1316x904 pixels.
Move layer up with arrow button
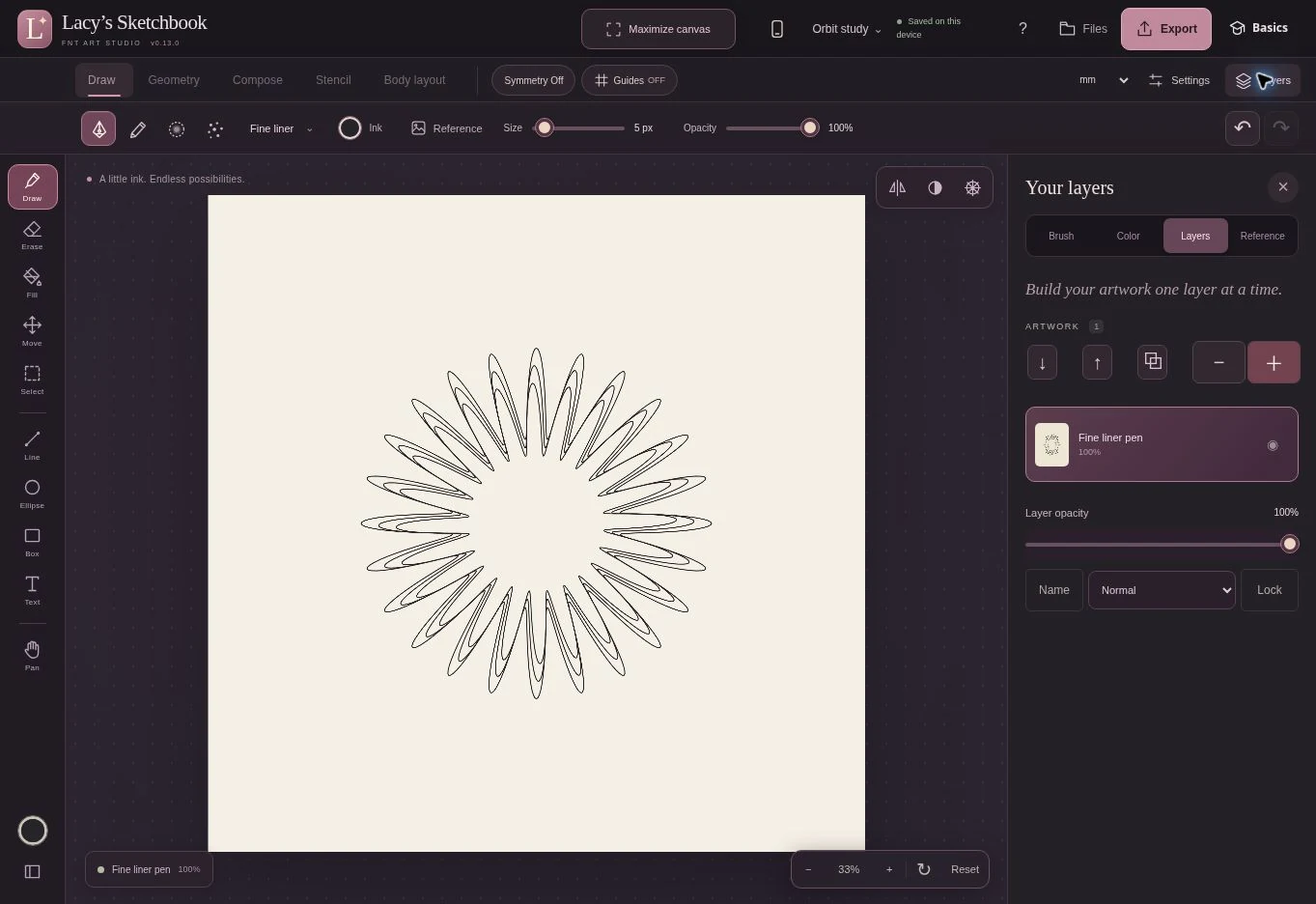pyautogui.click(x=1097, y=362)
